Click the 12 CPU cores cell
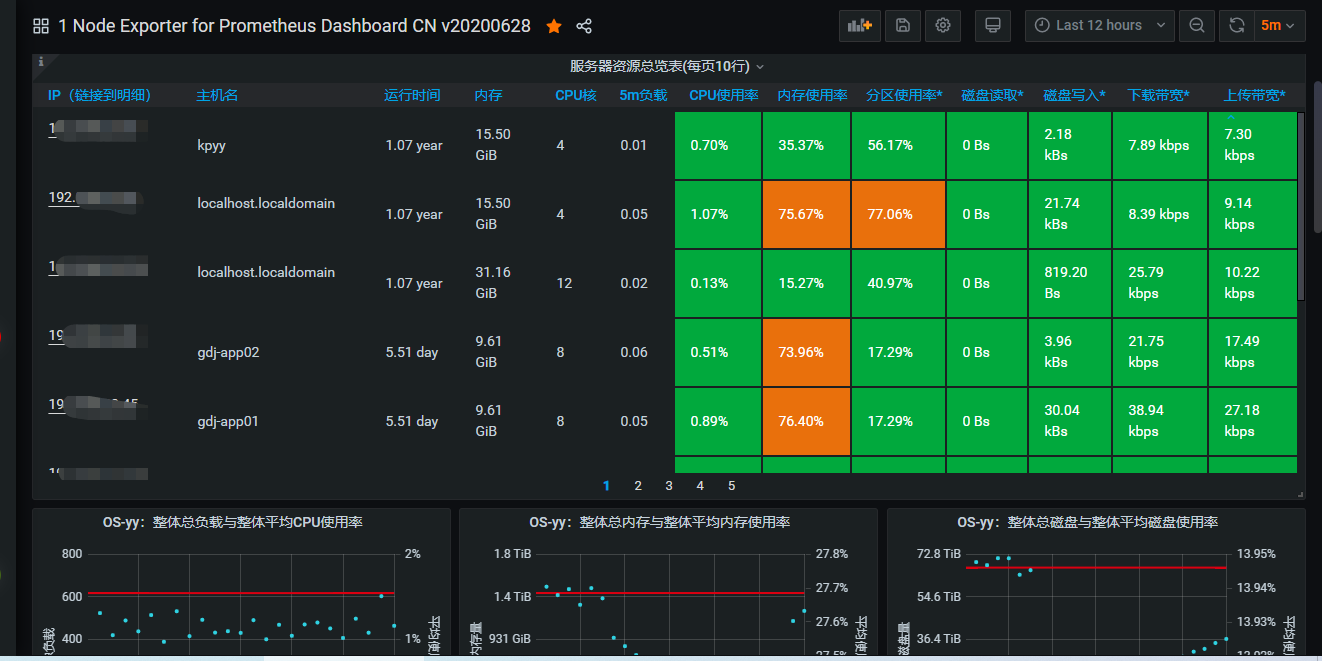1322x661 pixels. click(564, 283)
